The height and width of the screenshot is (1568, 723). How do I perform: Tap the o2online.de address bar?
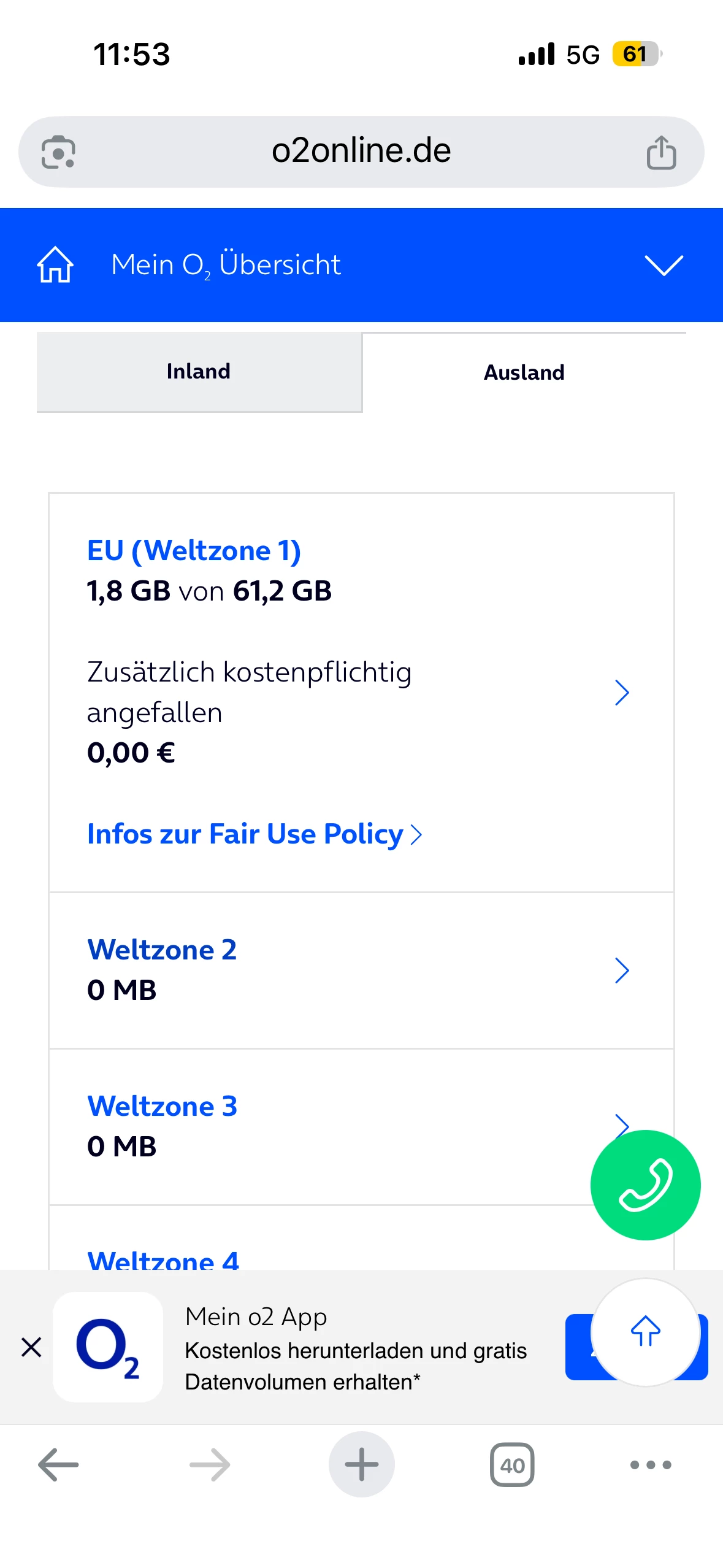361,151
